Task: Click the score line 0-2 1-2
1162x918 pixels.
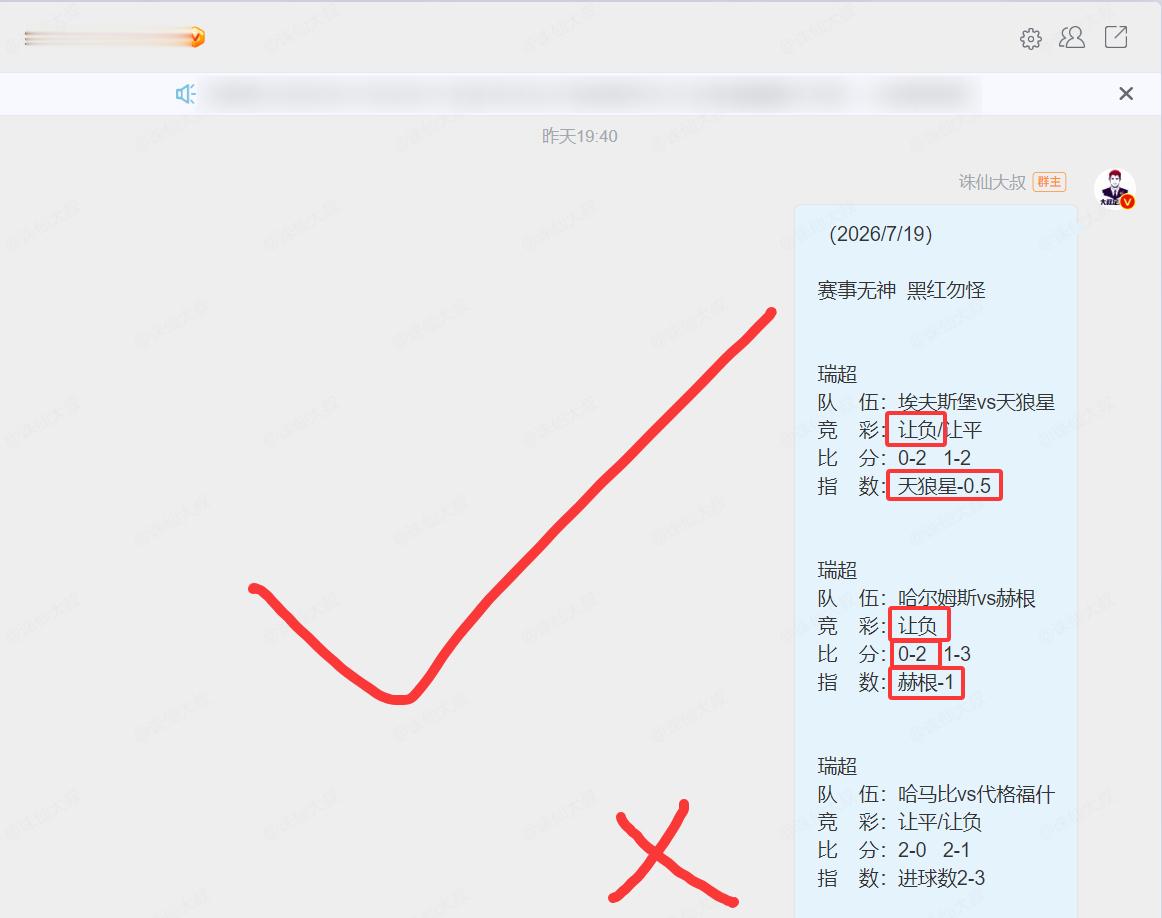Action: (x=934, y=458)
